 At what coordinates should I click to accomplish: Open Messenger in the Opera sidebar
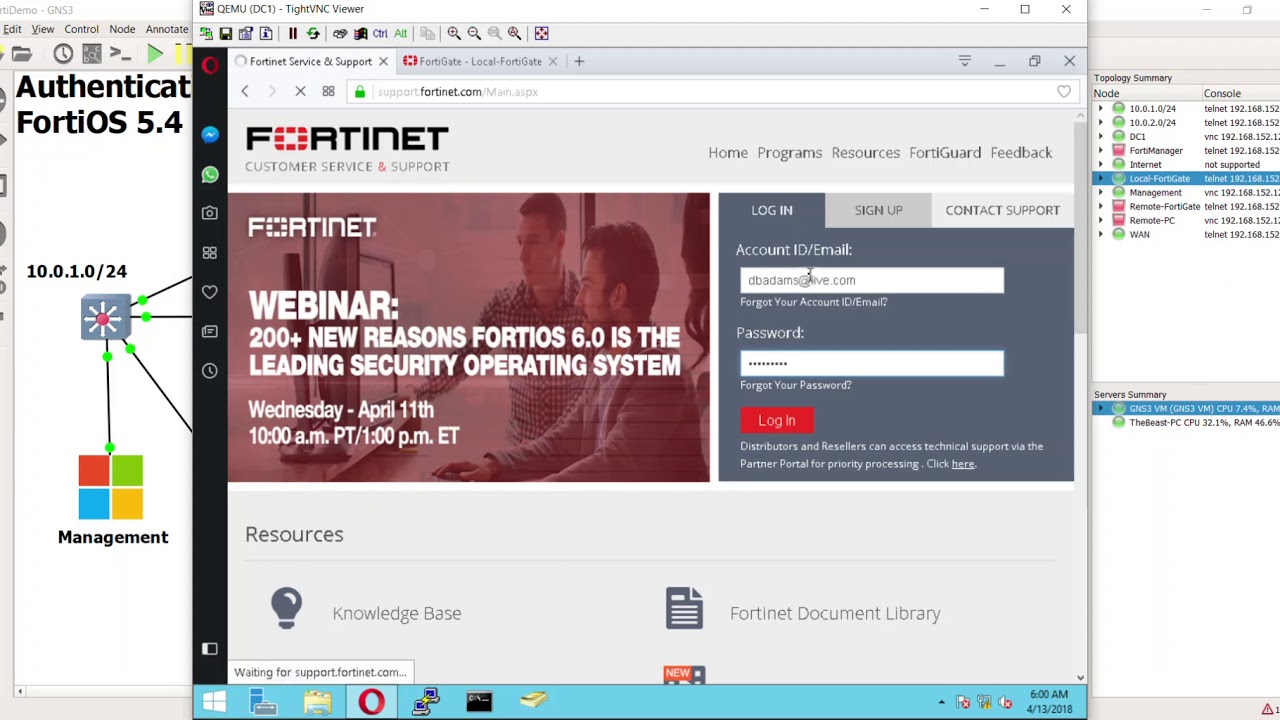coord(210,135)
